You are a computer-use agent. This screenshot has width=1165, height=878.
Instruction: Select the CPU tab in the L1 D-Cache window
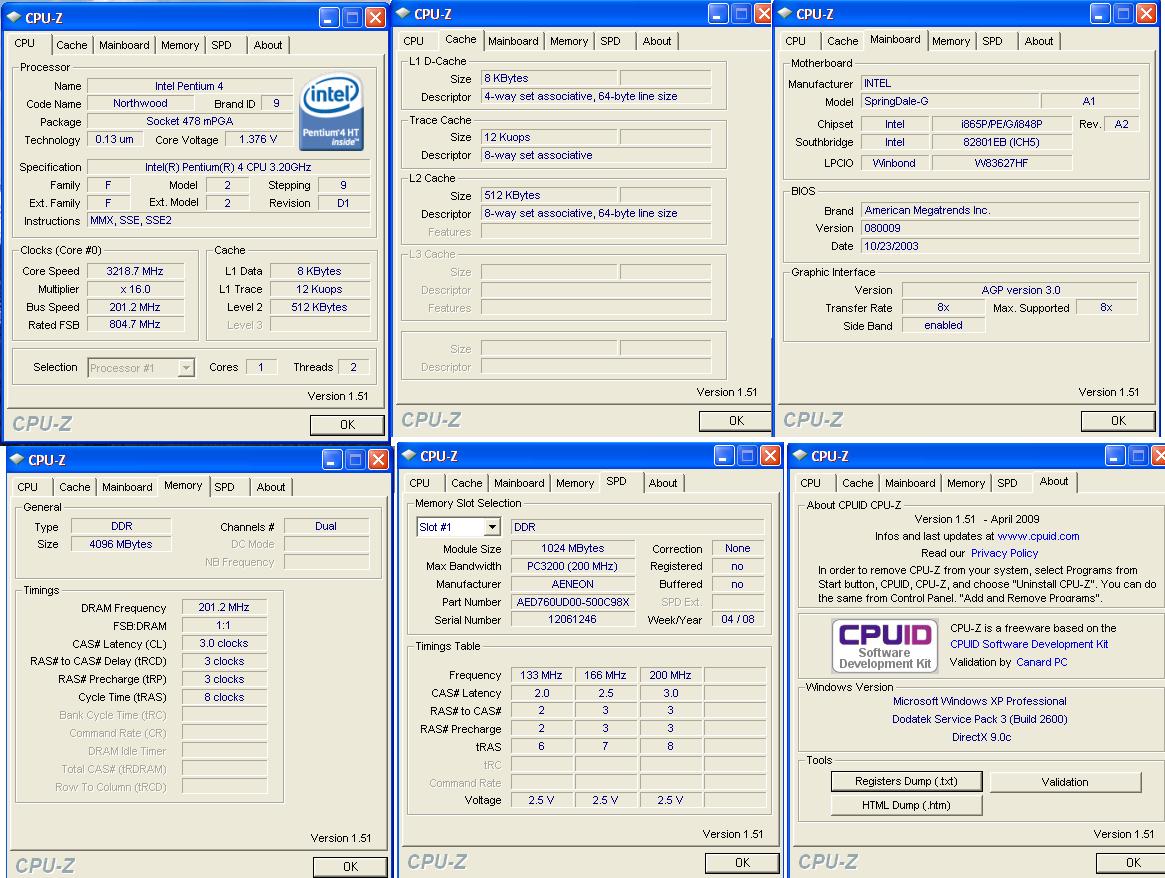(414, 41)
